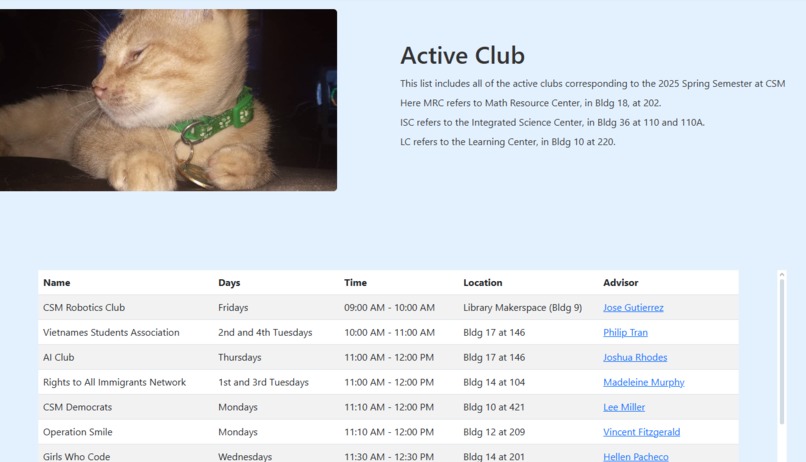The height and width of the screenshot is (462, 806).
Task: Click Bldg 14 at 104 location cell
Action: [494, 382]
